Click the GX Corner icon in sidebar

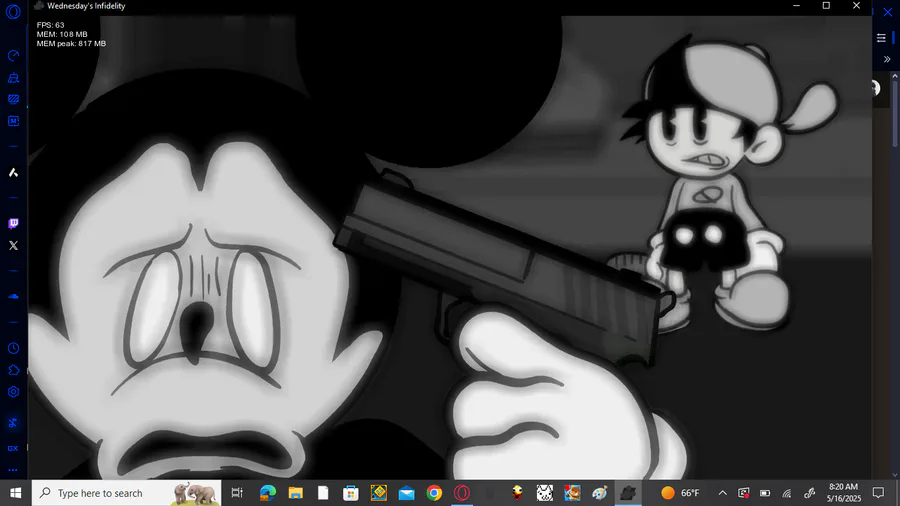pos(13,448)
